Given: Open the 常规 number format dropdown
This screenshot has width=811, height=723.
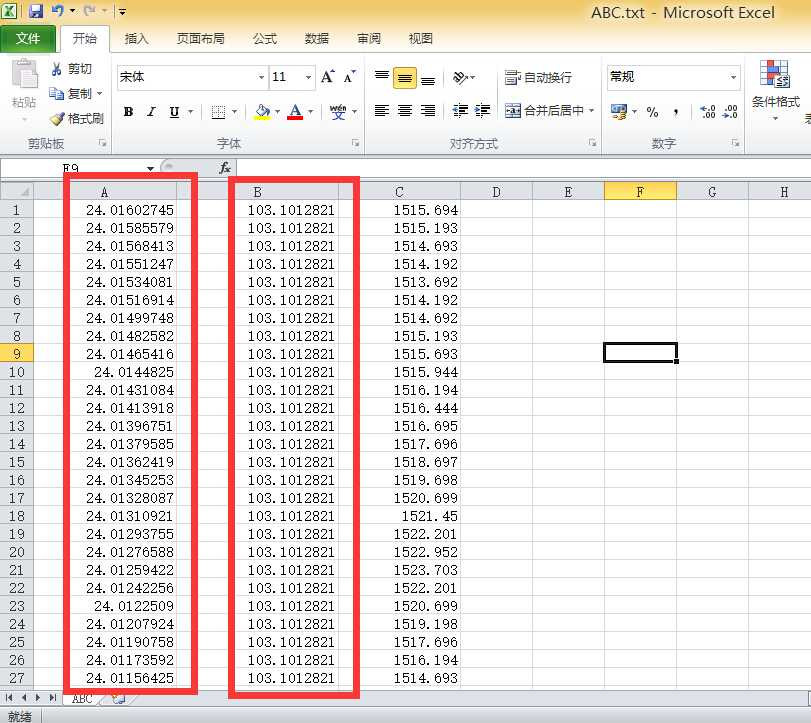Looking at the screenshot, I should [x=732, y=78].
